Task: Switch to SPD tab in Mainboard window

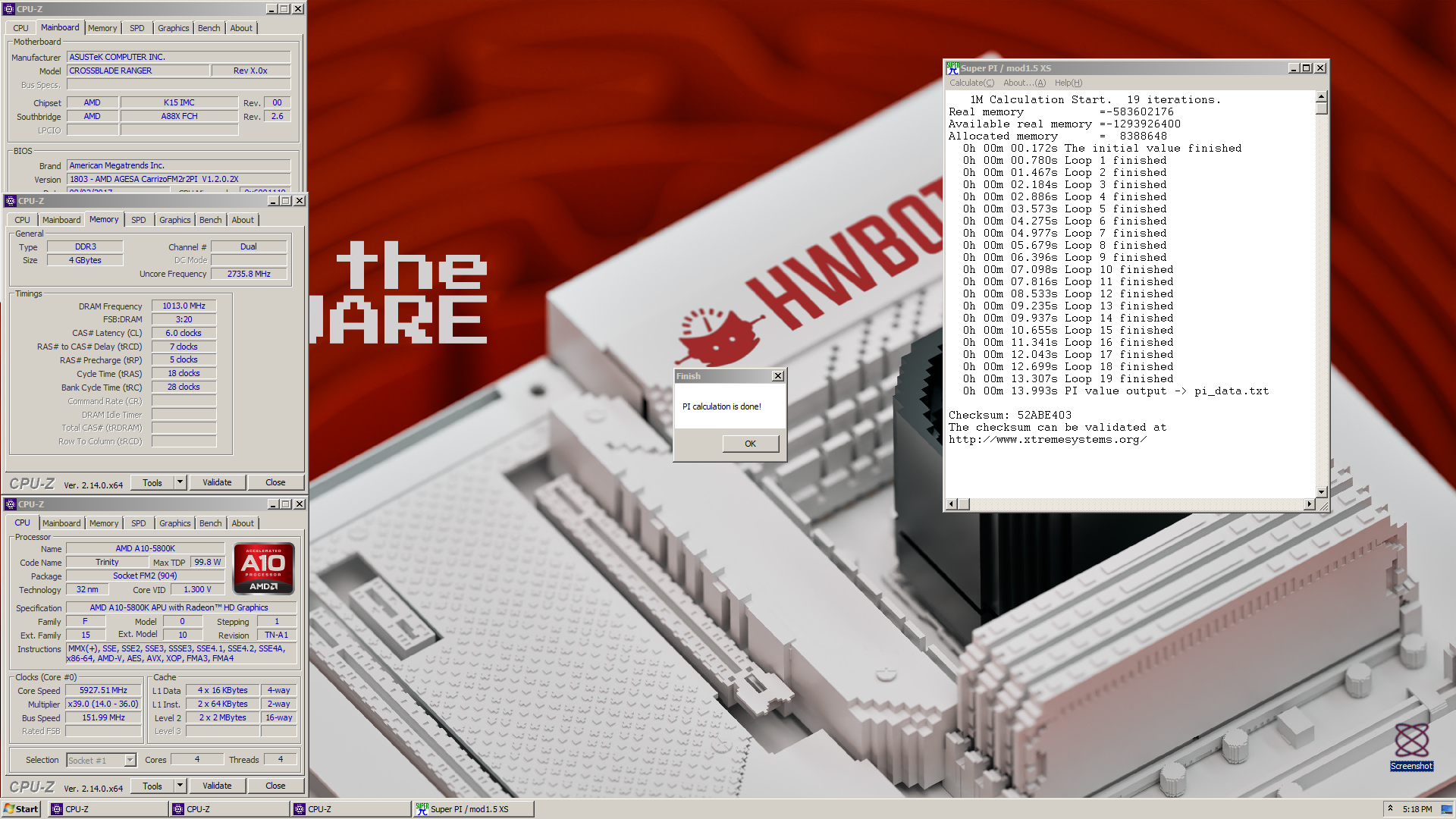Action: [x=137, y=28]
